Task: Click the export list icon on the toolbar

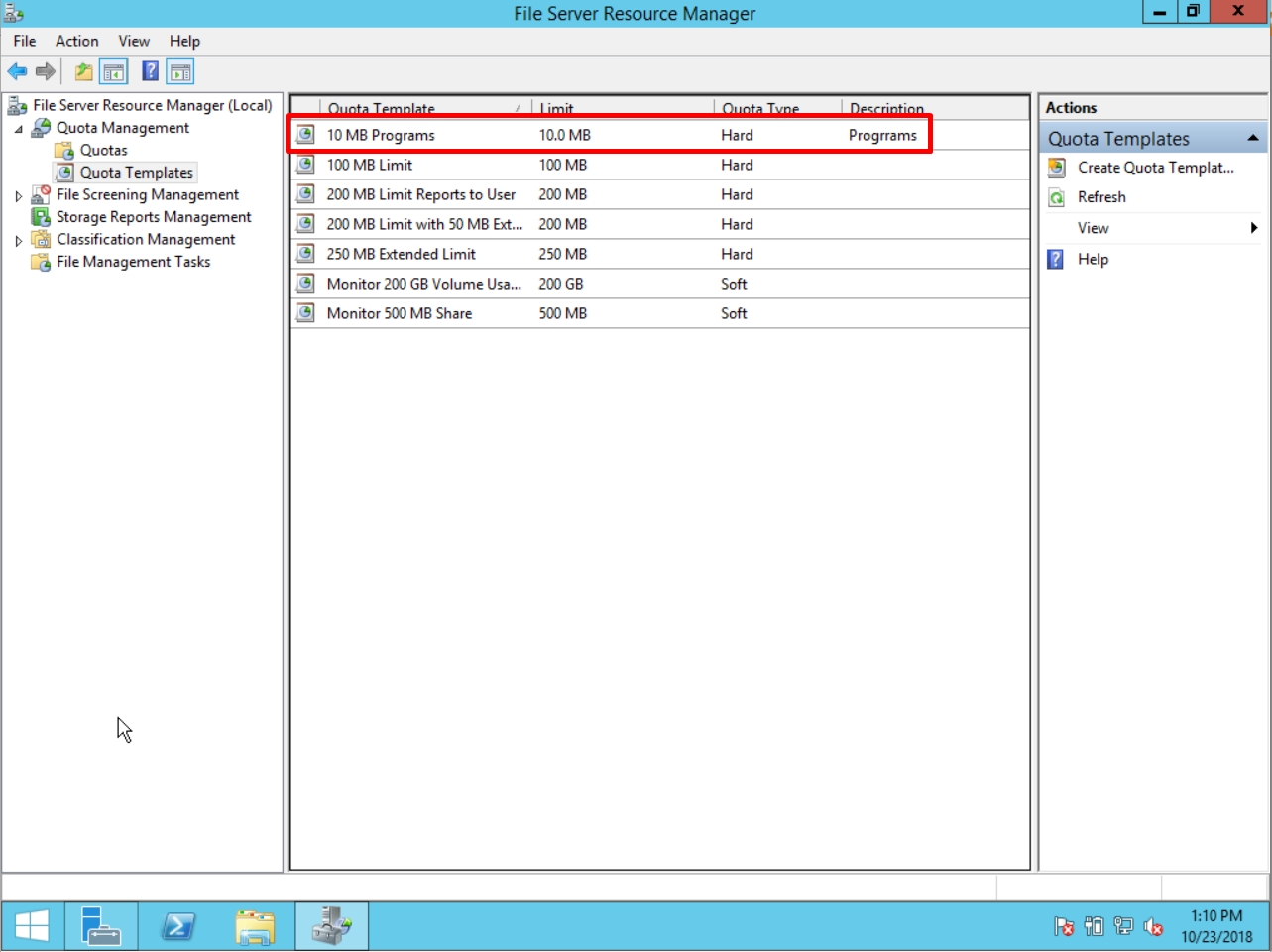Action: coord(81,70)
